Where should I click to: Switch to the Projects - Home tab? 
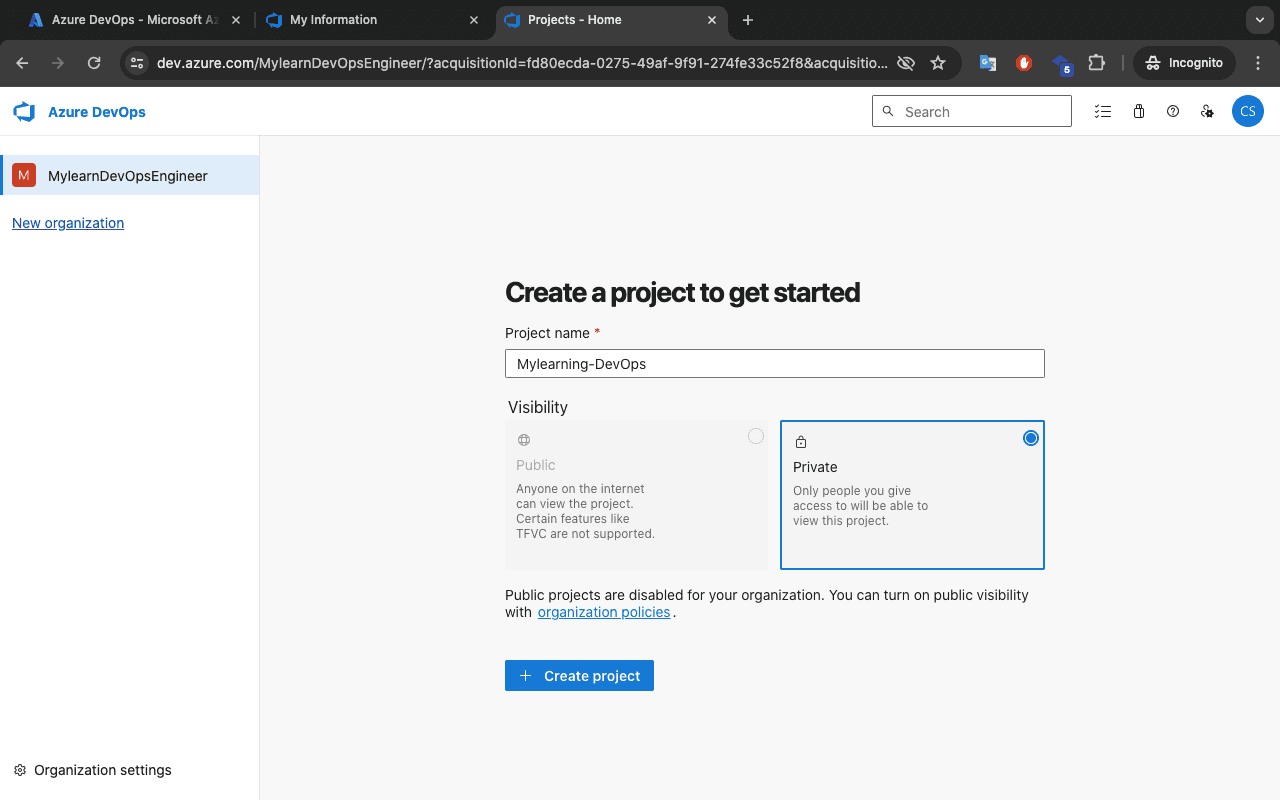pos(612,20)
